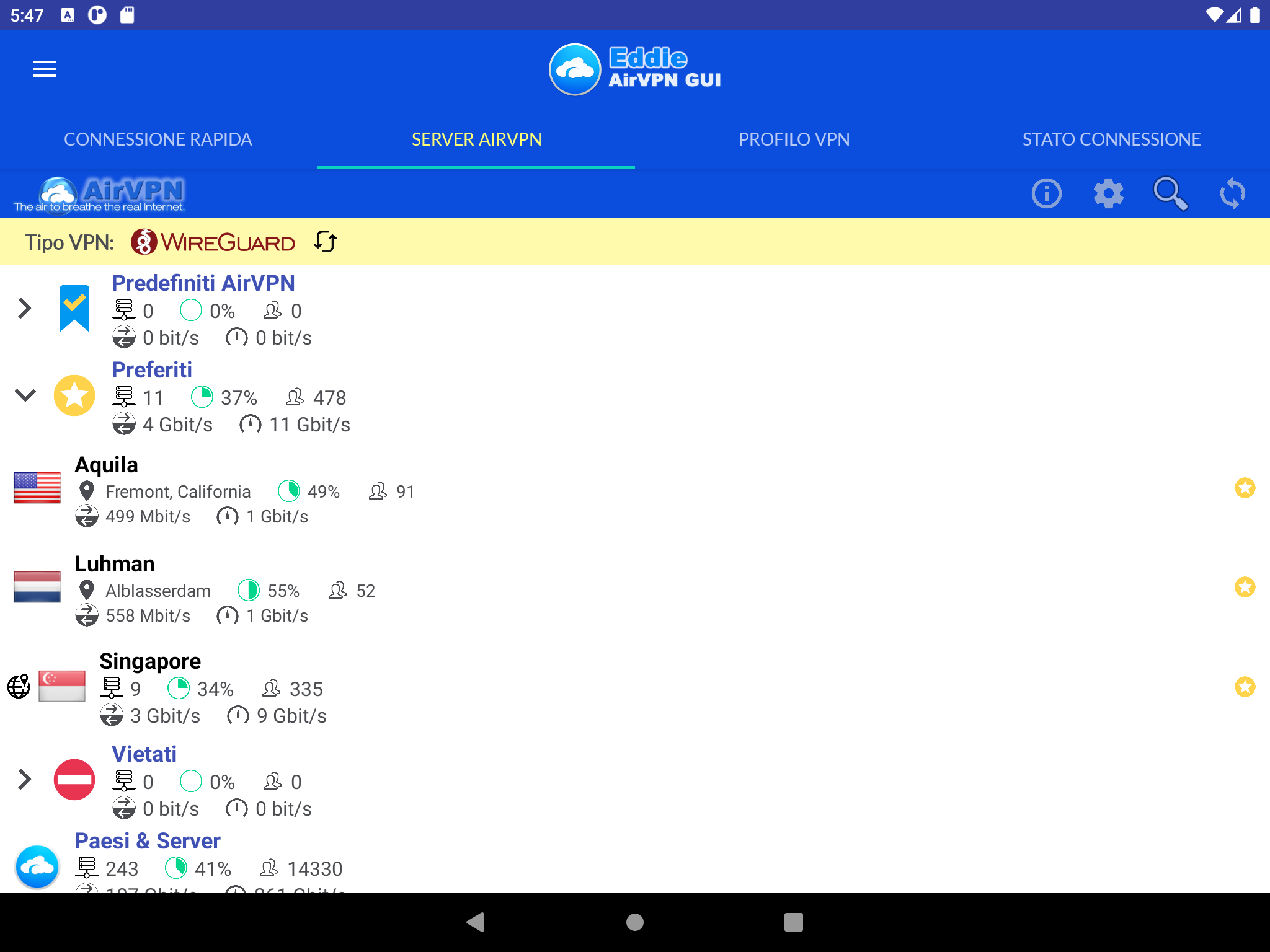Tap Android back navigation button
Screen dimensions: 1270x952
(x=476, y=922)
